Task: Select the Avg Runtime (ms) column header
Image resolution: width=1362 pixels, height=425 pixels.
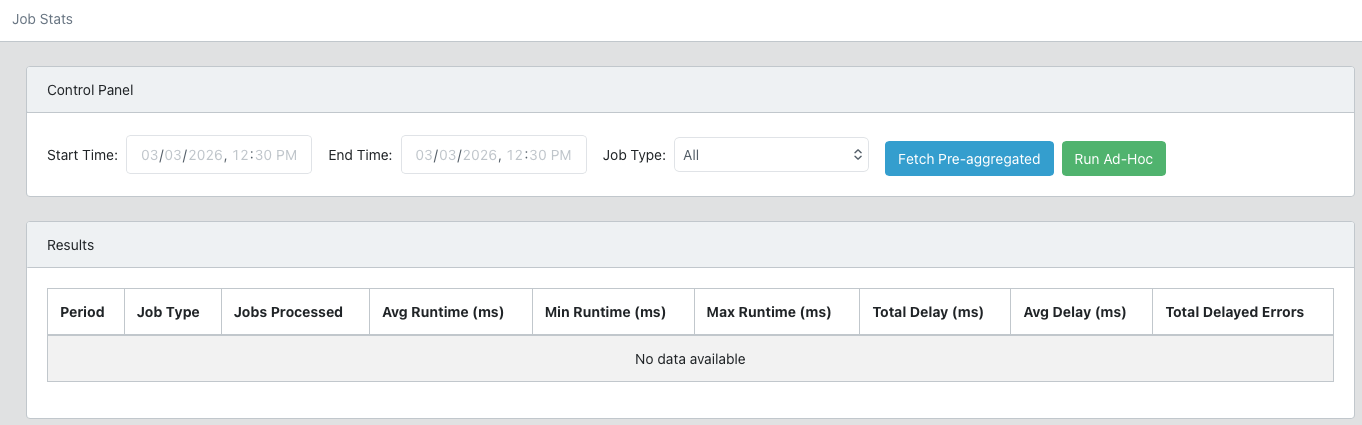Action: pyautogui.click(x=443, y=312)
